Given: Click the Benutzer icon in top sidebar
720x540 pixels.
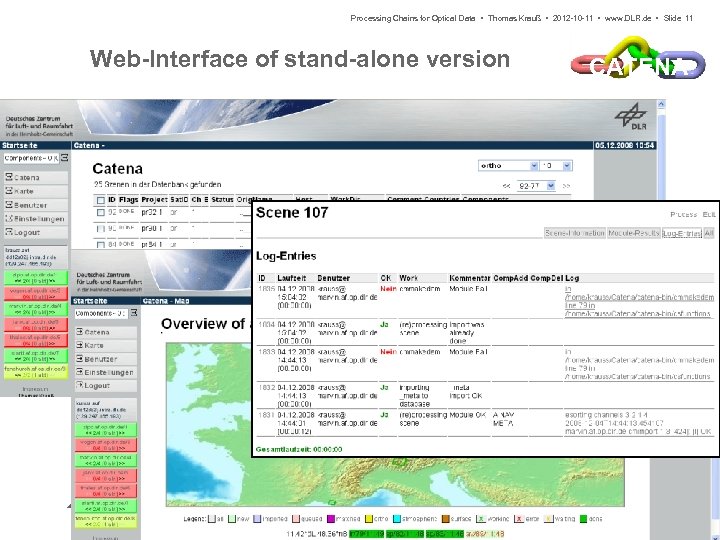Looking at the screenshot, I should (9, 204).
